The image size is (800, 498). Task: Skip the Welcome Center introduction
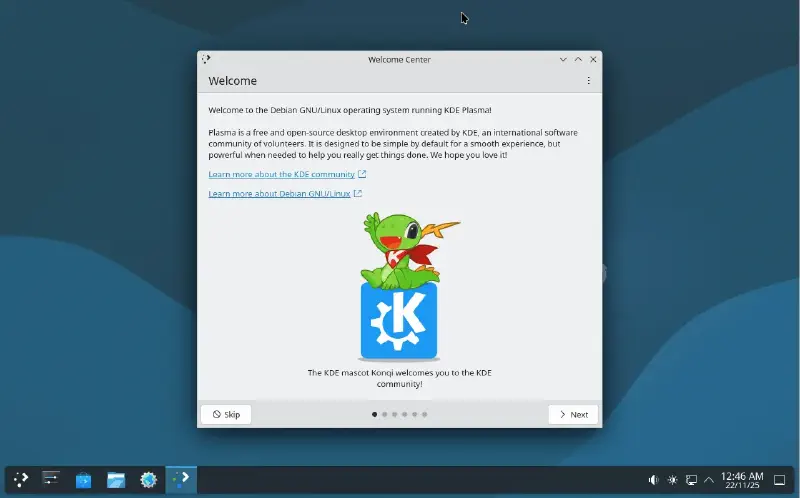pyautogui.click(x=225, y=414)
